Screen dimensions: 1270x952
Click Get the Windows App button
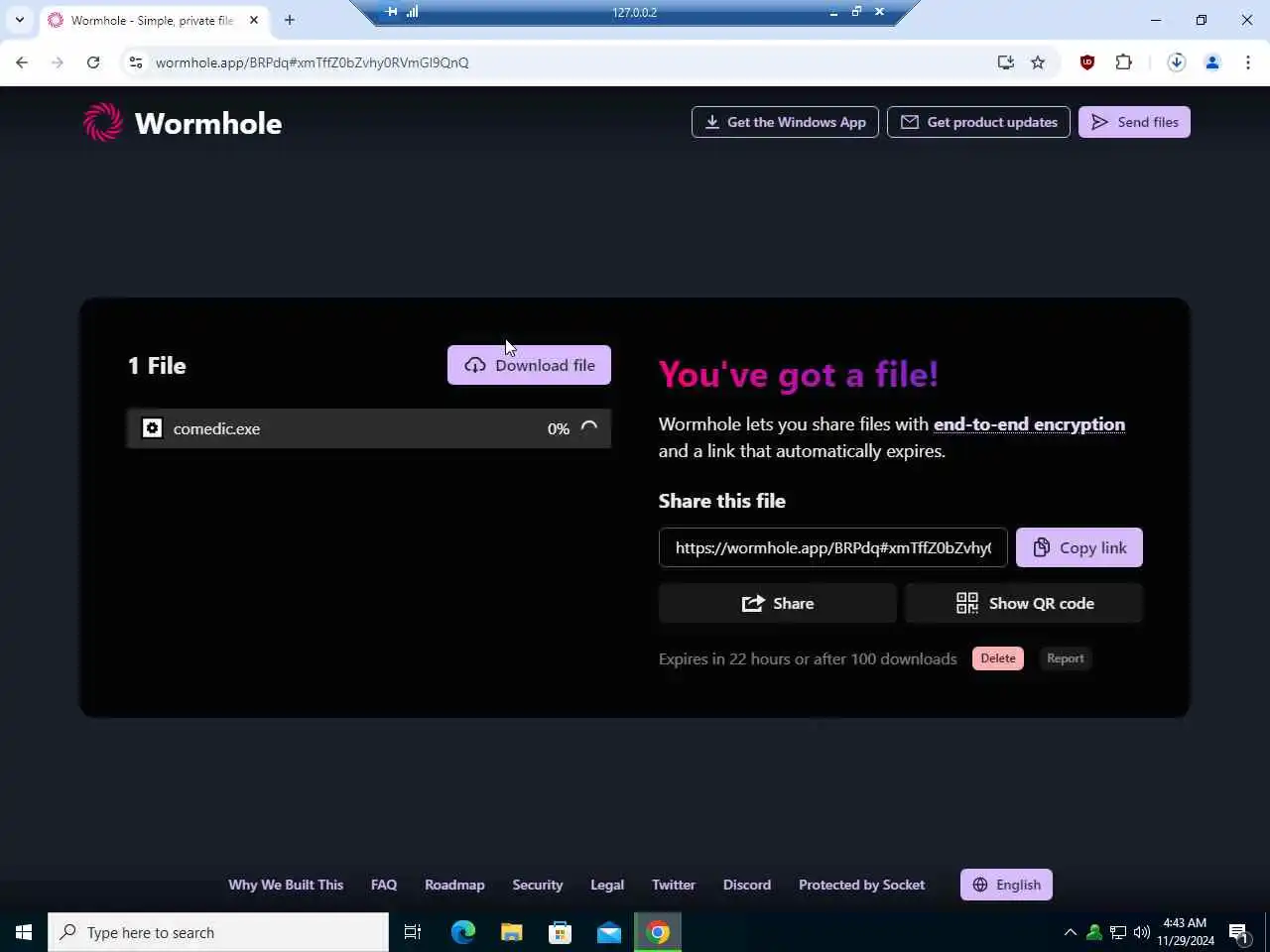click(785, 122)
